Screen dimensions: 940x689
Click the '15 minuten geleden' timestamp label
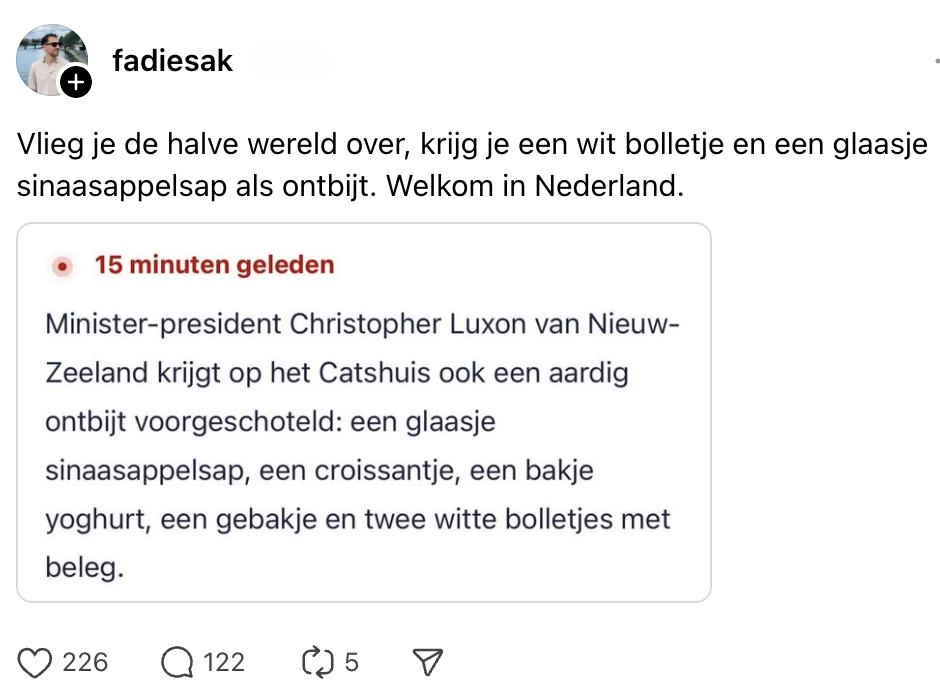214,266
